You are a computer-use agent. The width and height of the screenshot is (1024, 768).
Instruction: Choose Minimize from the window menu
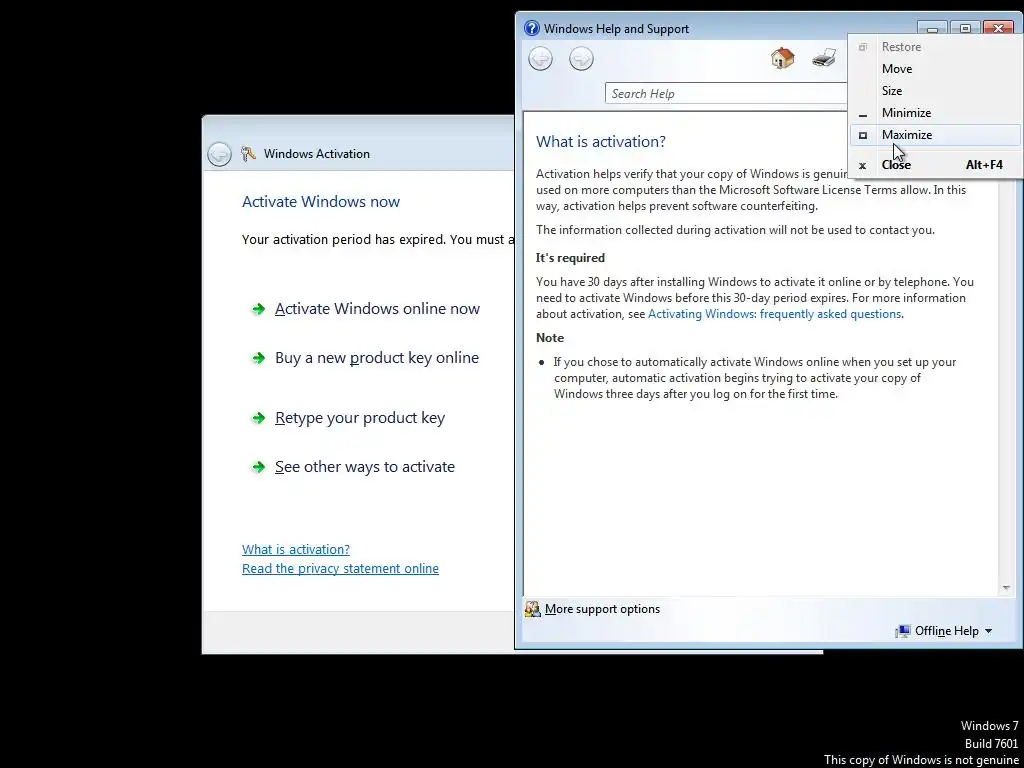[935, 113]
